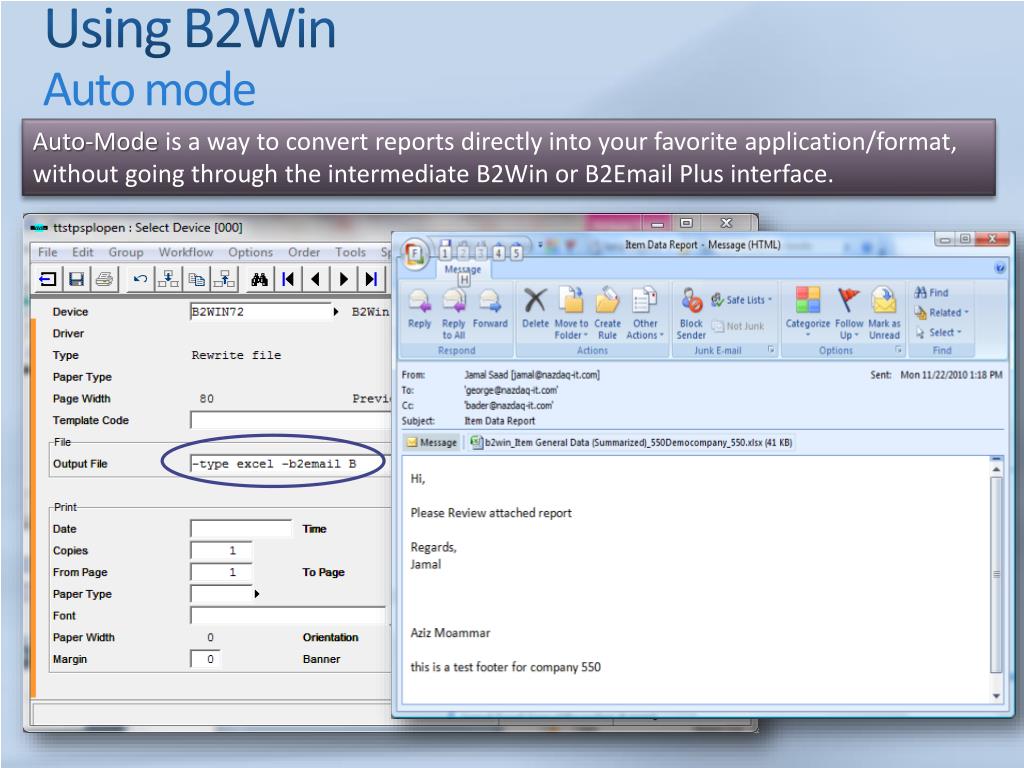This screenshot has height=768, width=1024.
Task: Open the Tools menu
Action: (351, 252)
